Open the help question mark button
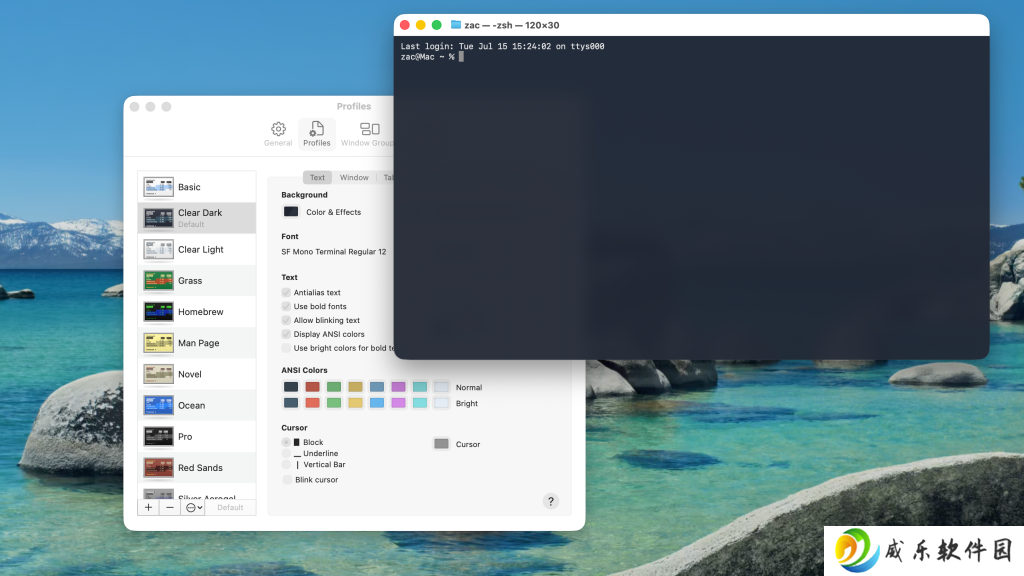Screen dimensions: 1024x576 [x=551, y=501]
